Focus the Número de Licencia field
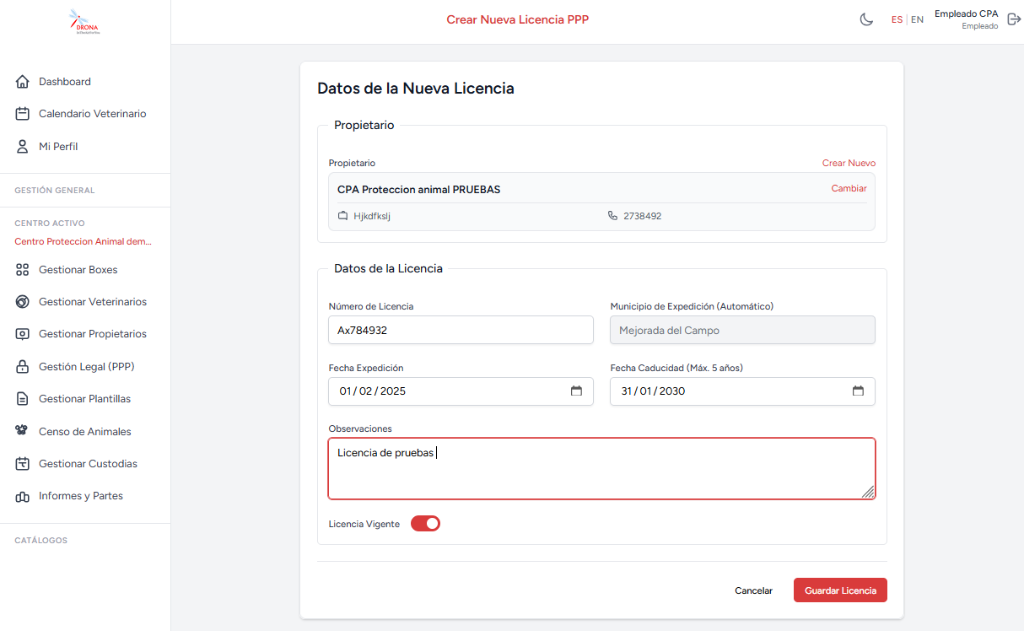The width and height of the screenshot is (1024, 631). 460,330
